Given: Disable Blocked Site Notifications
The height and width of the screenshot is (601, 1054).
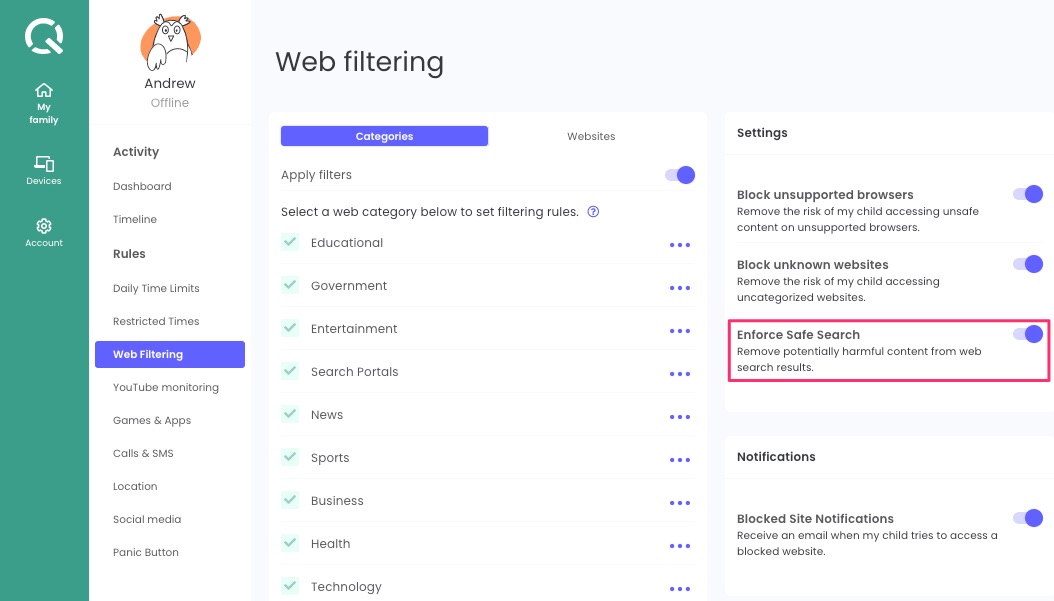Looking at the screenshot, I should 1029,518.
